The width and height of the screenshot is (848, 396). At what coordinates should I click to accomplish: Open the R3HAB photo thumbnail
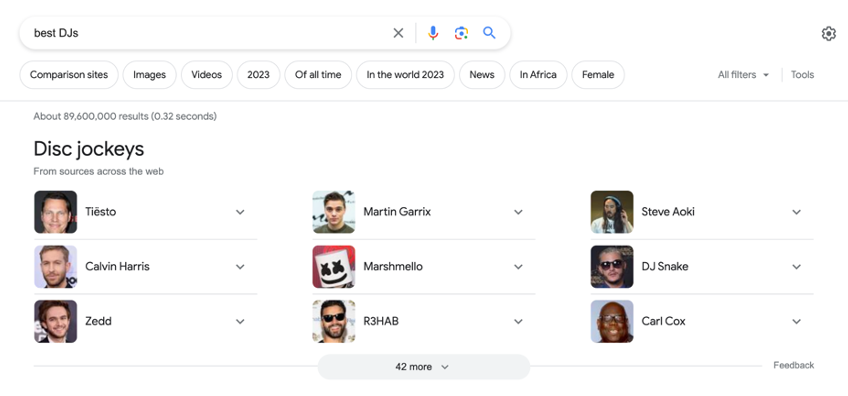coord(334,321)
